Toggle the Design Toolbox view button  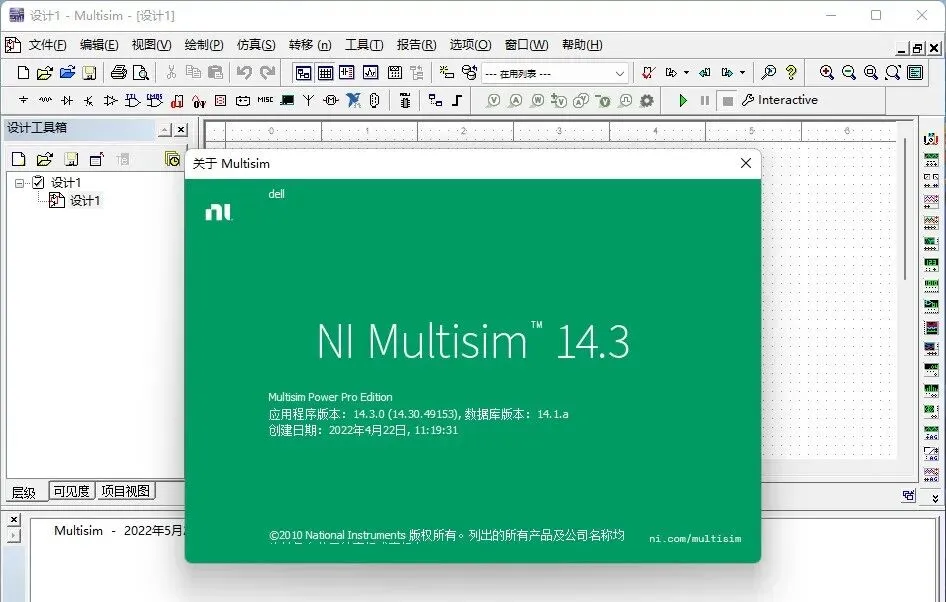(x=303, y=73)
